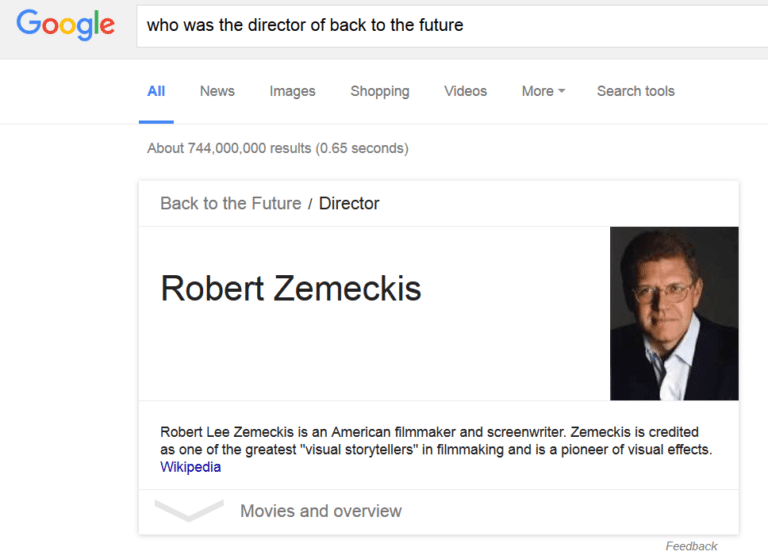Click the small triangle arrow beside More
The image size is (768, 559).
(562, 91)
